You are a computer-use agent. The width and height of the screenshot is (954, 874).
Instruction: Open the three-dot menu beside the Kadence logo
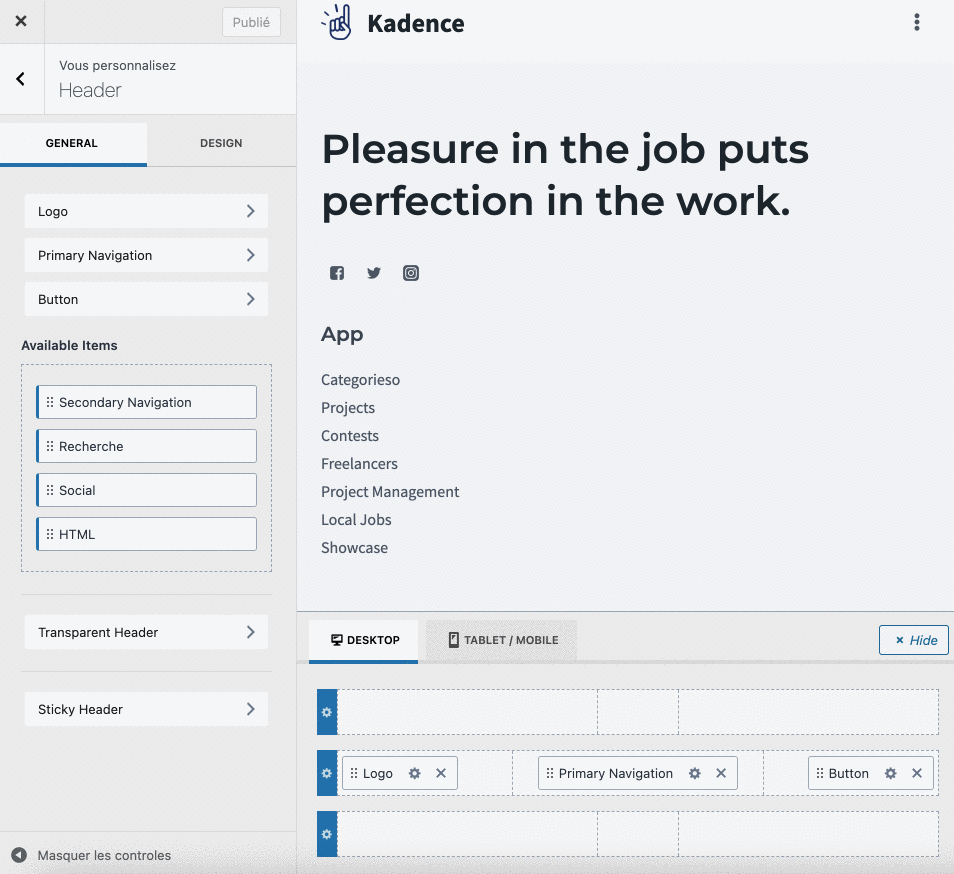point(917,21)
